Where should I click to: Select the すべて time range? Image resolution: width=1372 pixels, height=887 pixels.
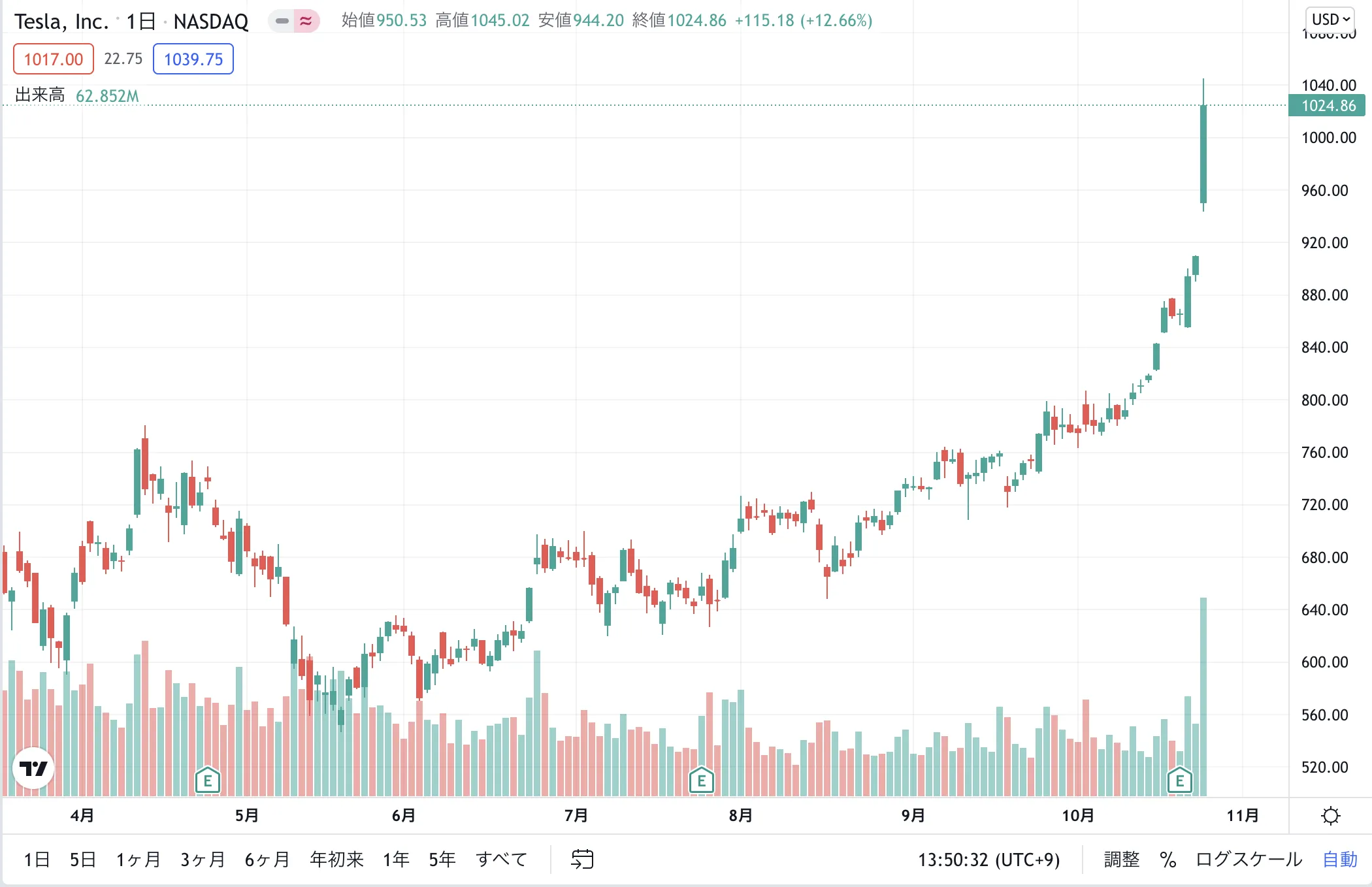[501, 860]
